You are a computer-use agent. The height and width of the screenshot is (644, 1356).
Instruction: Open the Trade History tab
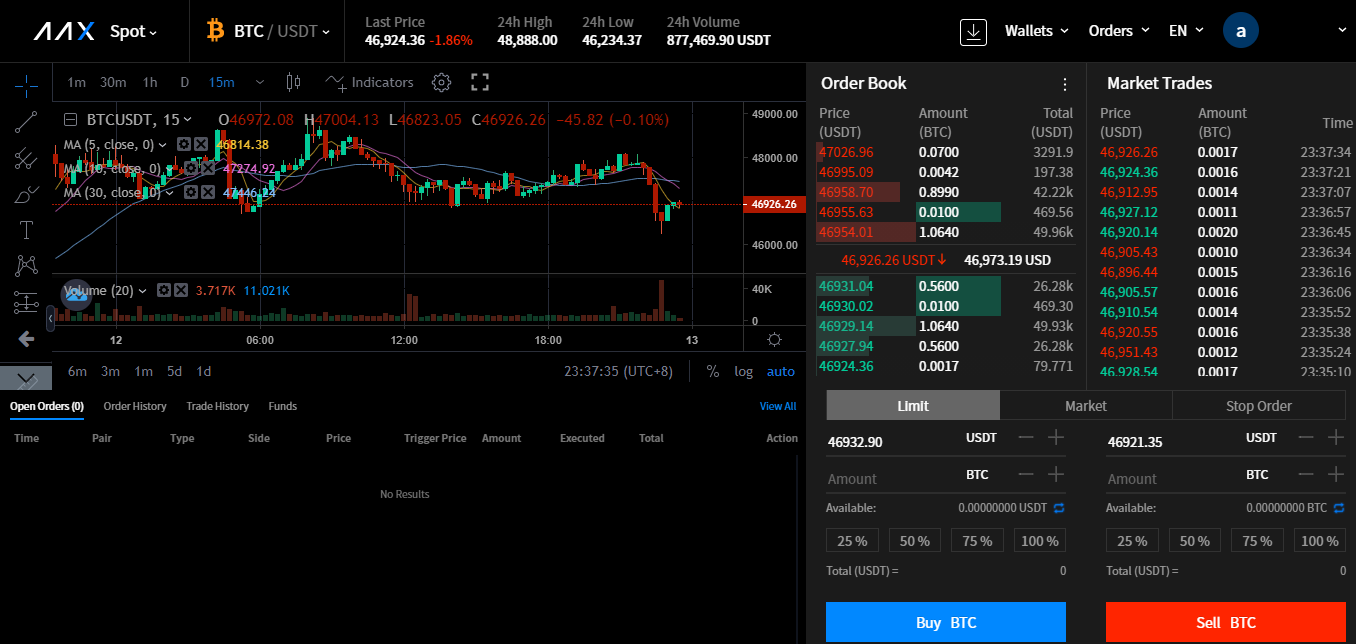[217, 406]
